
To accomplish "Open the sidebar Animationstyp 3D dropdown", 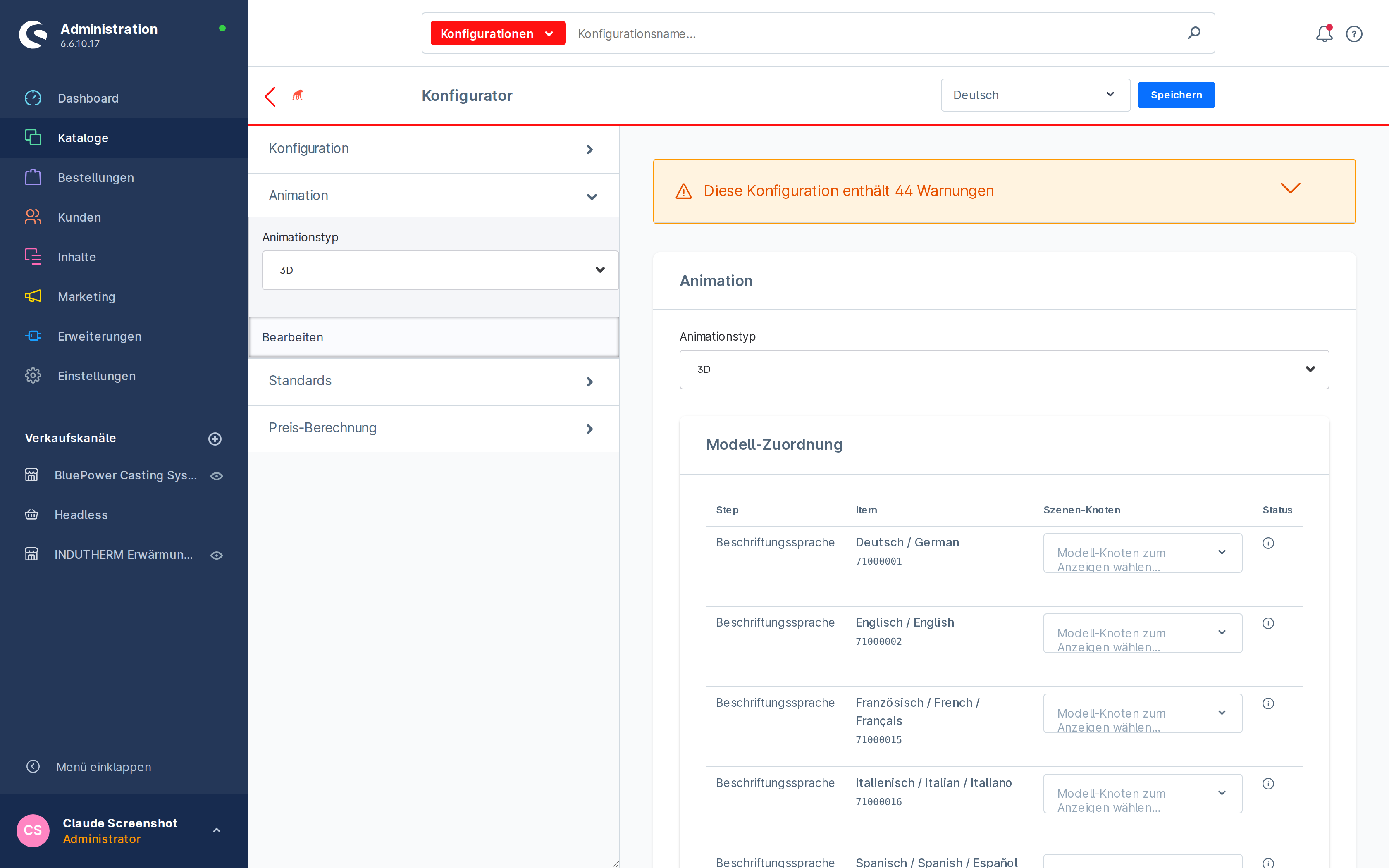I will [x=440, y=270].
